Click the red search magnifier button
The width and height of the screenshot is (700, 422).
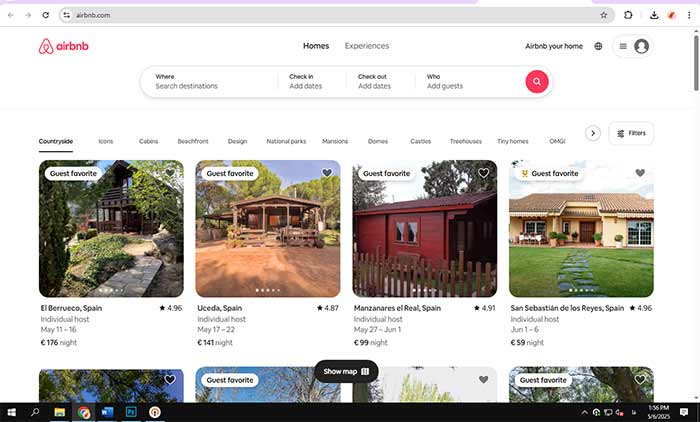537,82
